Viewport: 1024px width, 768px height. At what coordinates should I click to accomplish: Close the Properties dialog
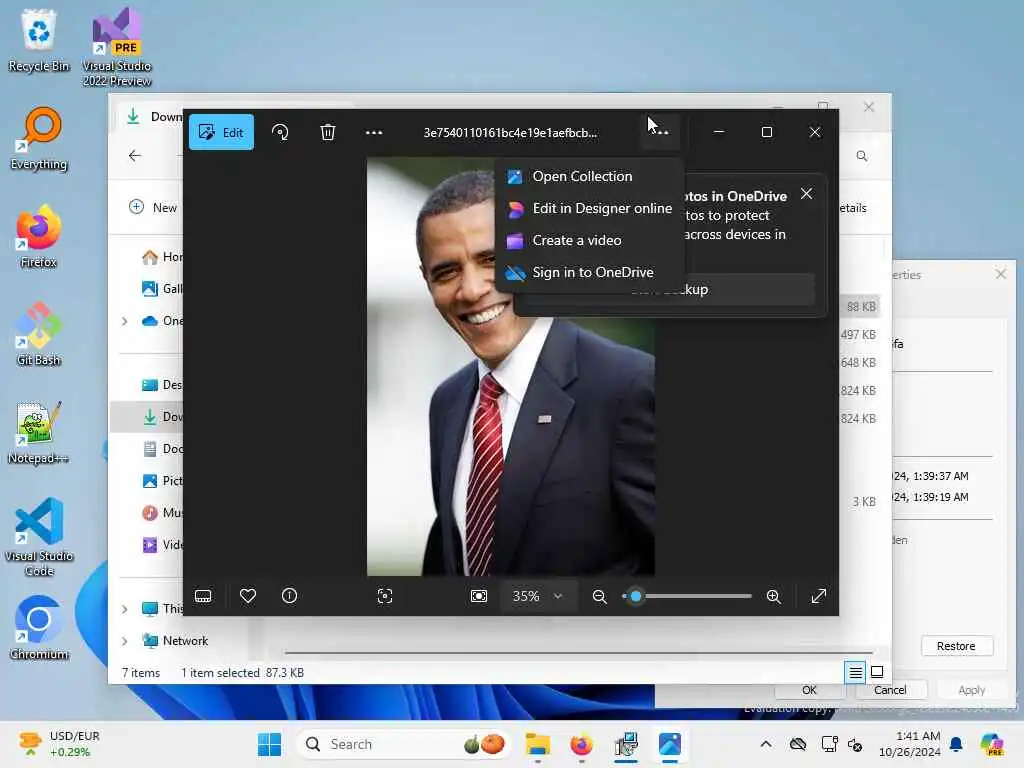click(x=1001, y=274)
